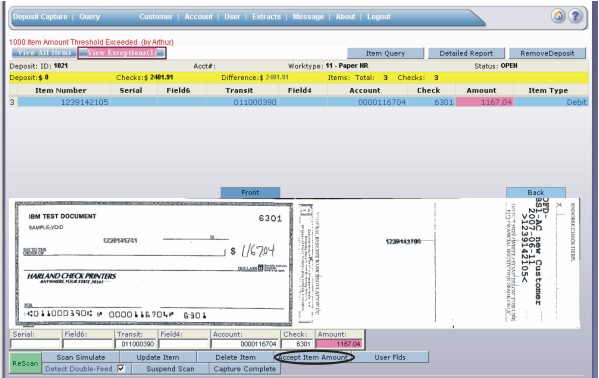
Task: Switch to the View All Items tab
Action: 44,53
